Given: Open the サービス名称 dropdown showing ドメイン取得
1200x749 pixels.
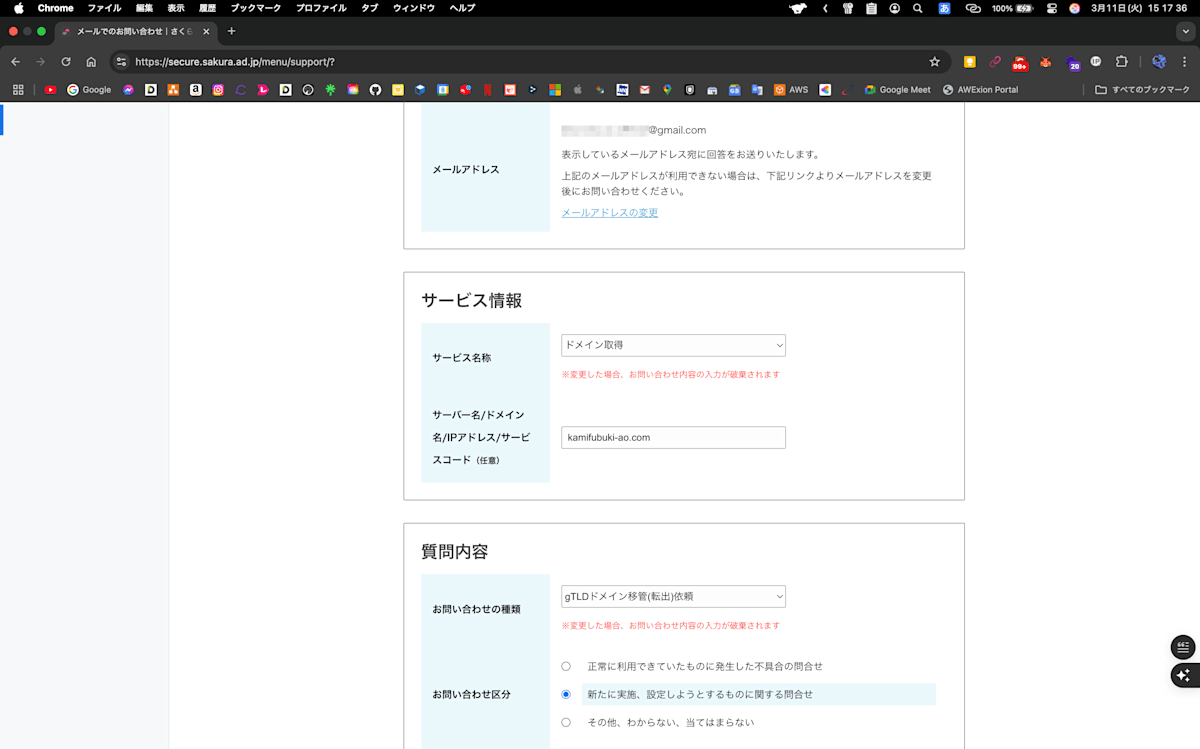Looking at the screenshot, I should [672, 345].
